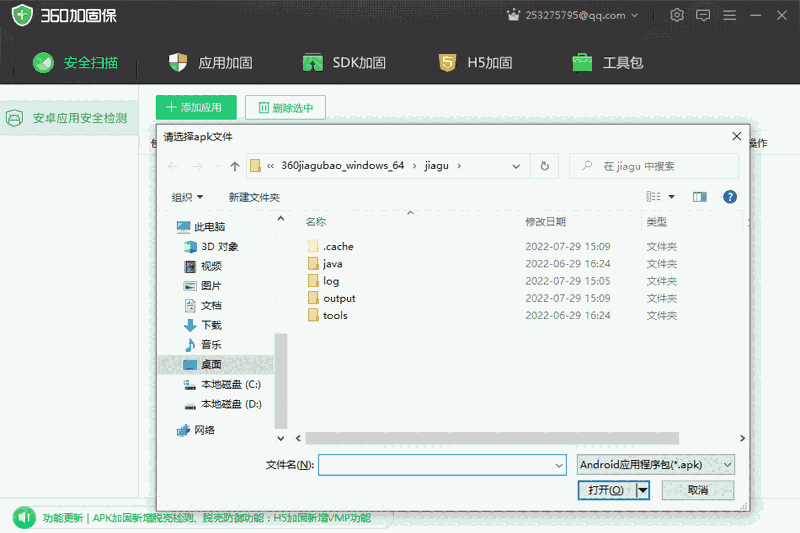
Task: Click the 打开 button
Action: click(607, 490)
